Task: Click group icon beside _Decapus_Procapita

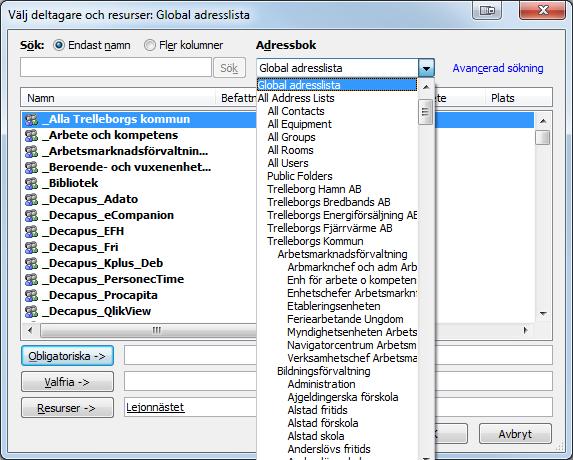Action: pyautogui.click(x=31, y=296)
